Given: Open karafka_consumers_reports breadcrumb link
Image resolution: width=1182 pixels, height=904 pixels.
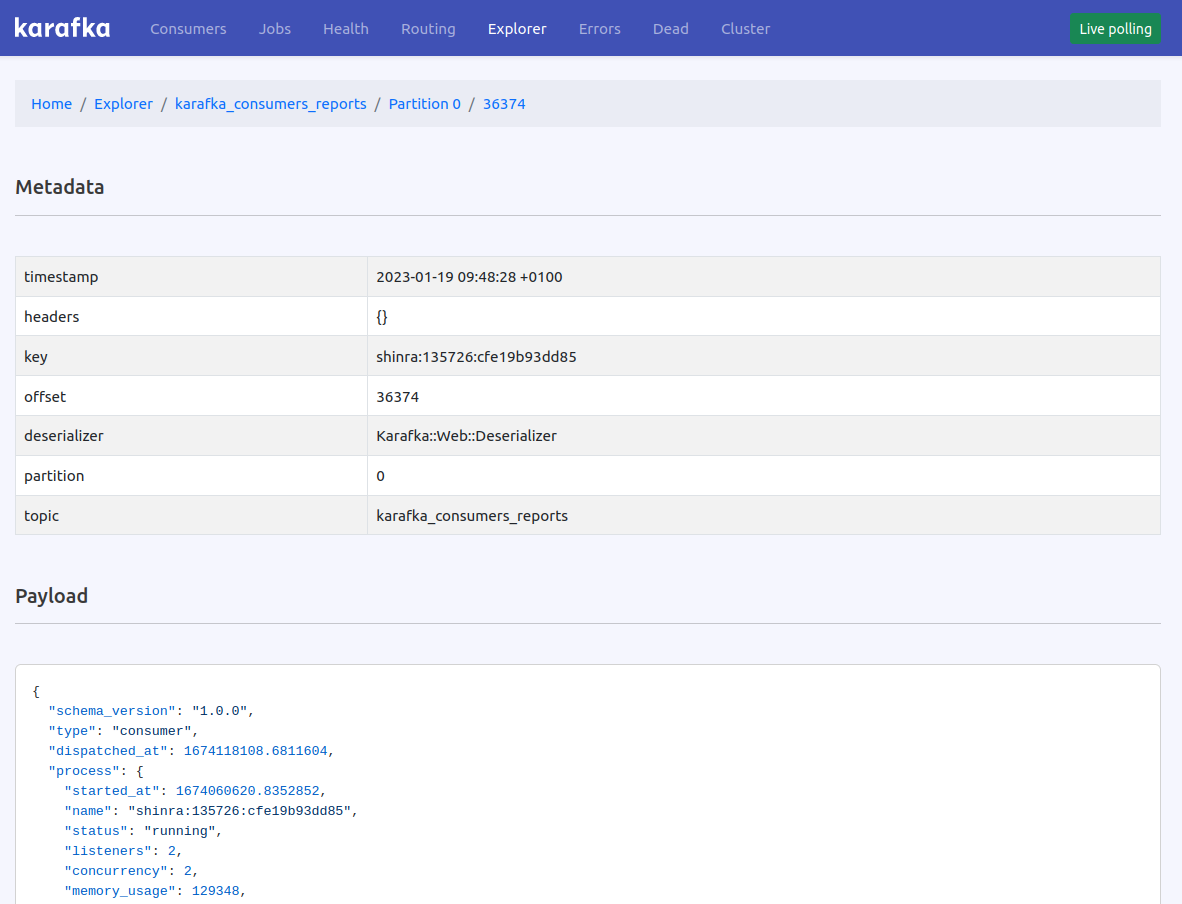Looking at the screenshot, I should [271, 104].
